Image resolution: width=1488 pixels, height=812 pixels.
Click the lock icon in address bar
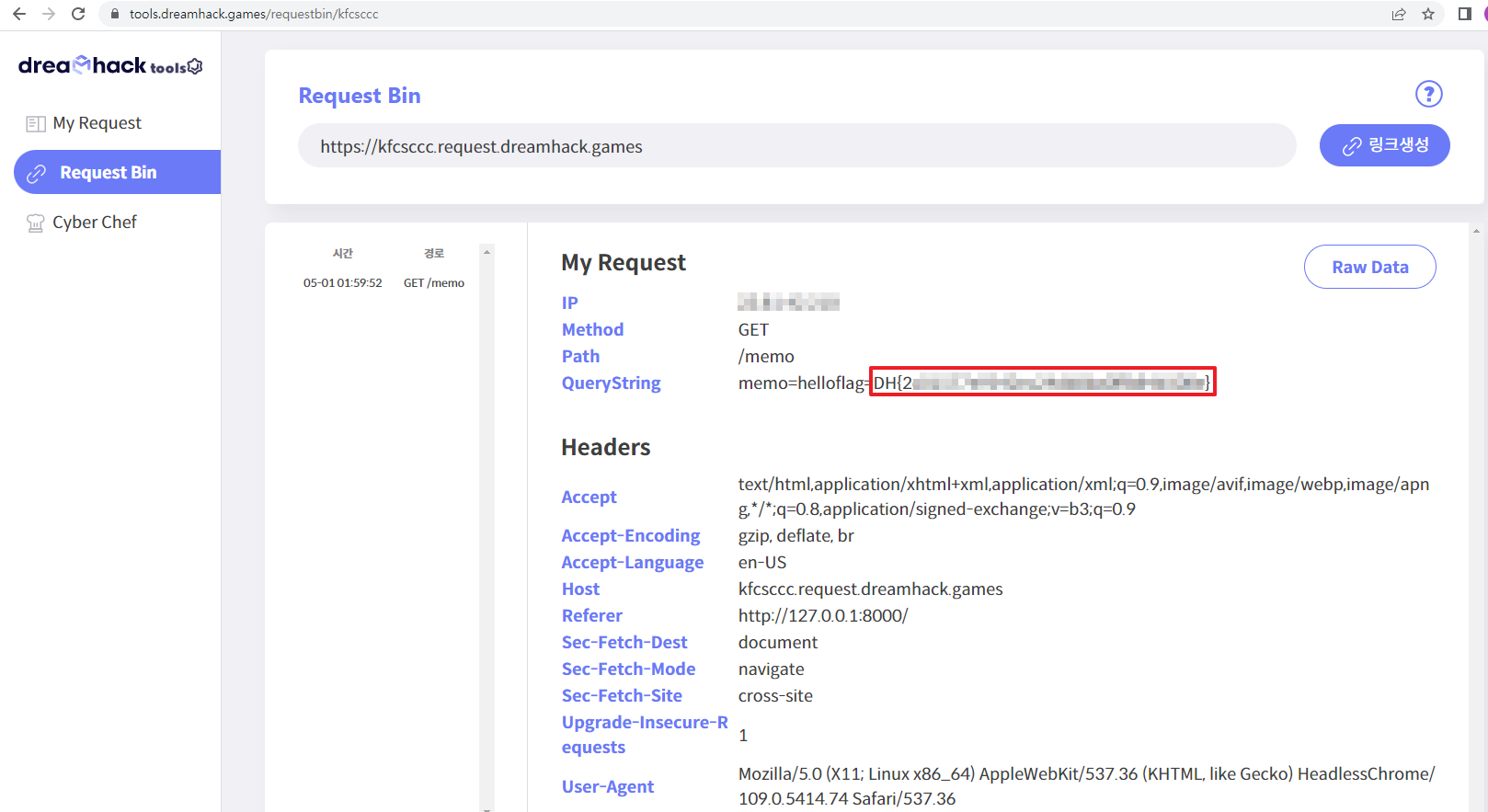coord(115,14)
